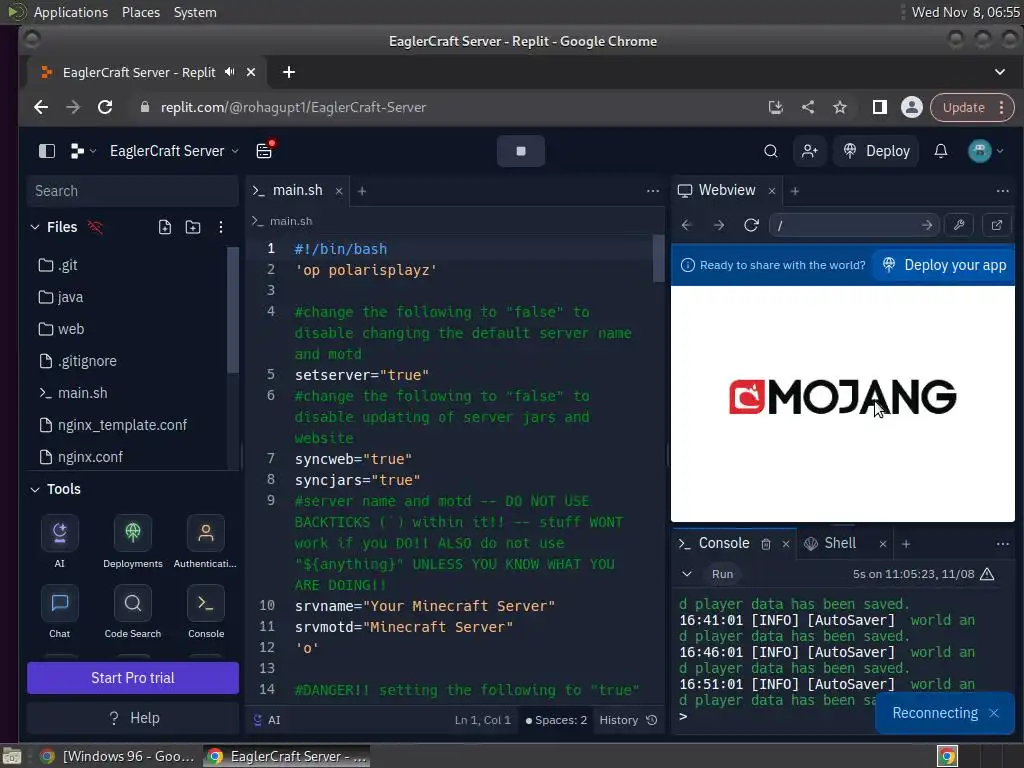The width and height of the screenshot is (1024, 768).
Task: Click the Webview back arrow
Action: pos(686,225)
